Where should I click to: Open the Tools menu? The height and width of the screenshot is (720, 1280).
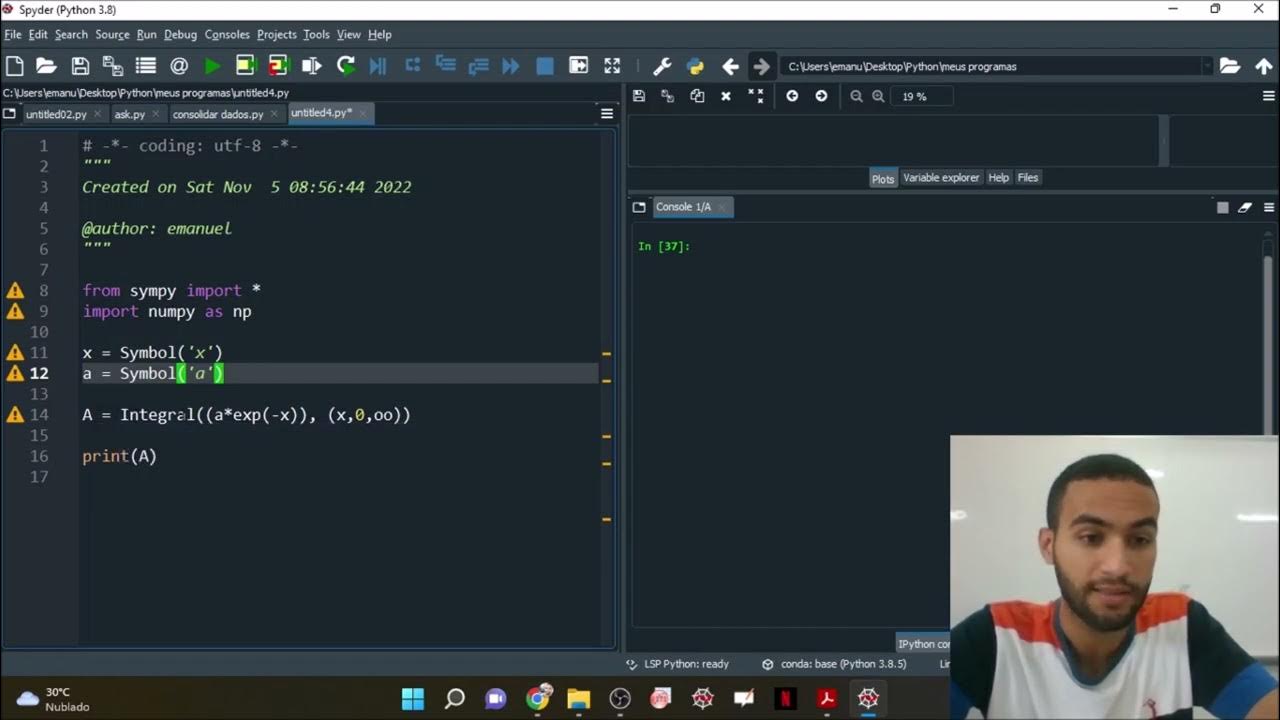(316, 34)
